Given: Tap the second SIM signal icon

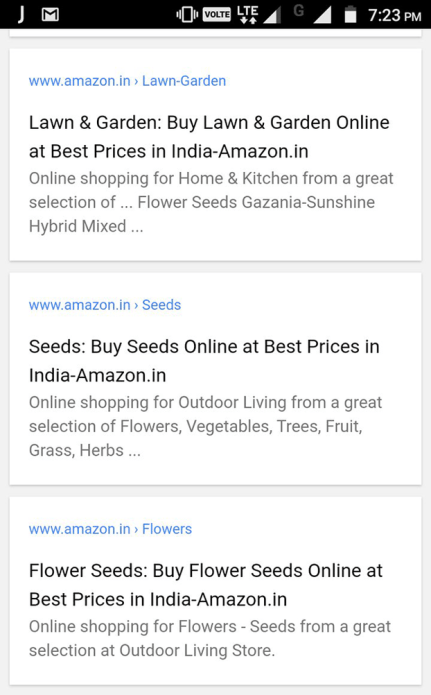Looking at the screenshot, I should pyautogui.click(x=322, y=15).
